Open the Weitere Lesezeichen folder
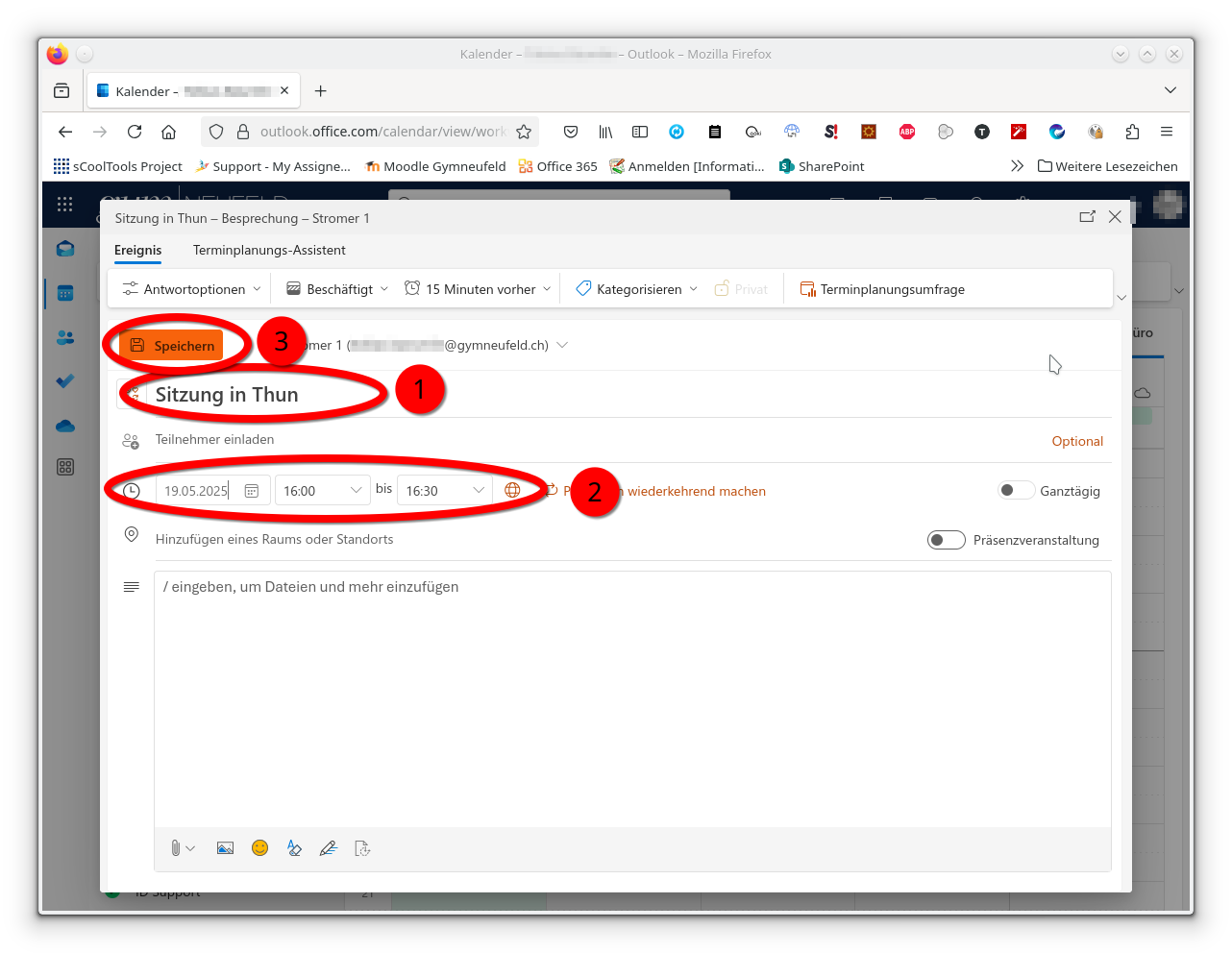Viewport: 1232px width, 953px height. coord(1107,166)
